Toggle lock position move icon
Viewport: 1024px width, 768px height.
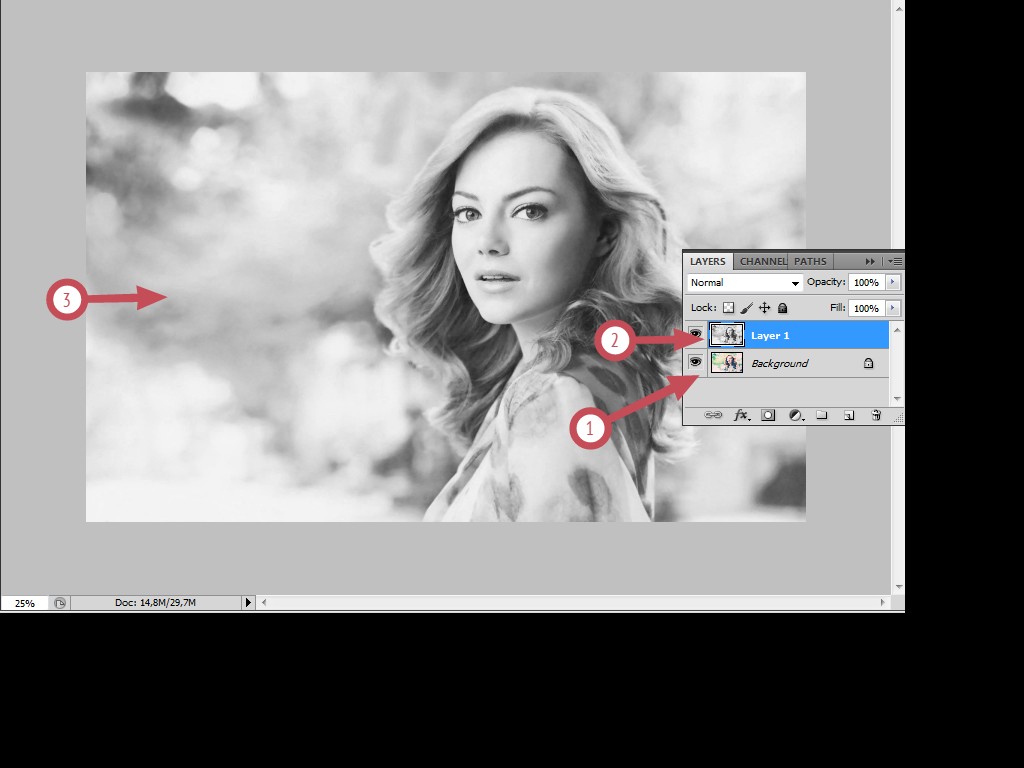point(765,308)
